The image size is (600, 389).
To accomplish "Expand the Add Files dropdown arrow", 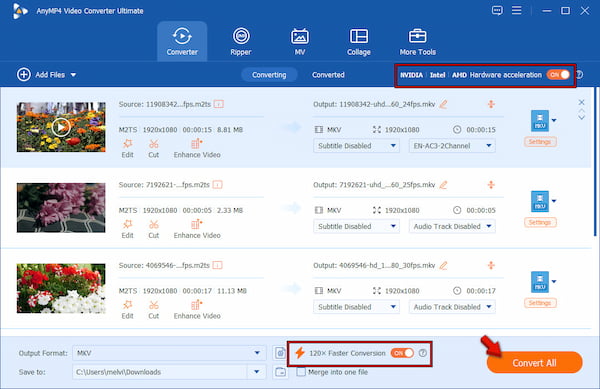I will [73, 75].
